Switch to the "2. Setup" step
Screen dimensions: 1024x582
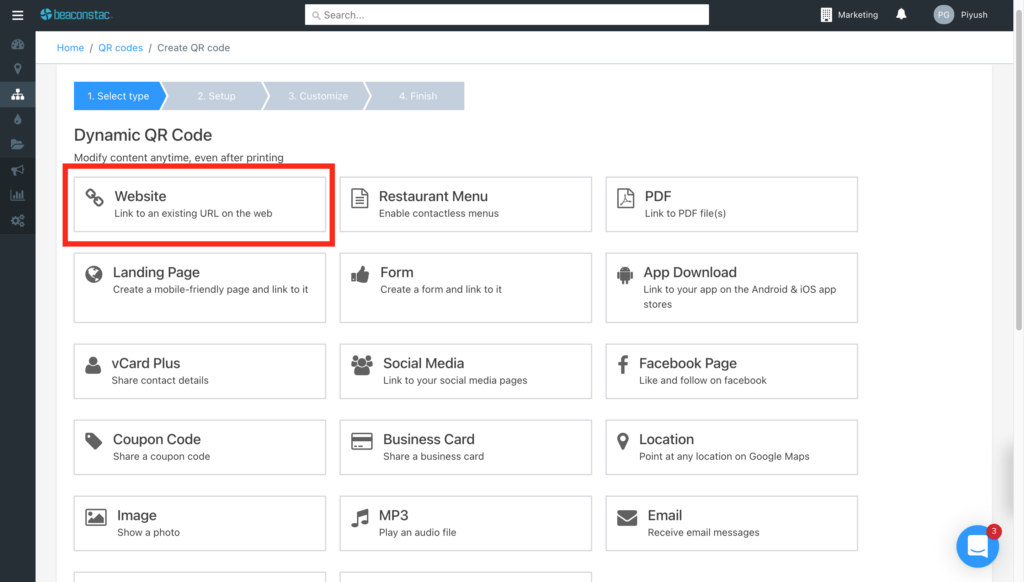click(x=216, y=95)
